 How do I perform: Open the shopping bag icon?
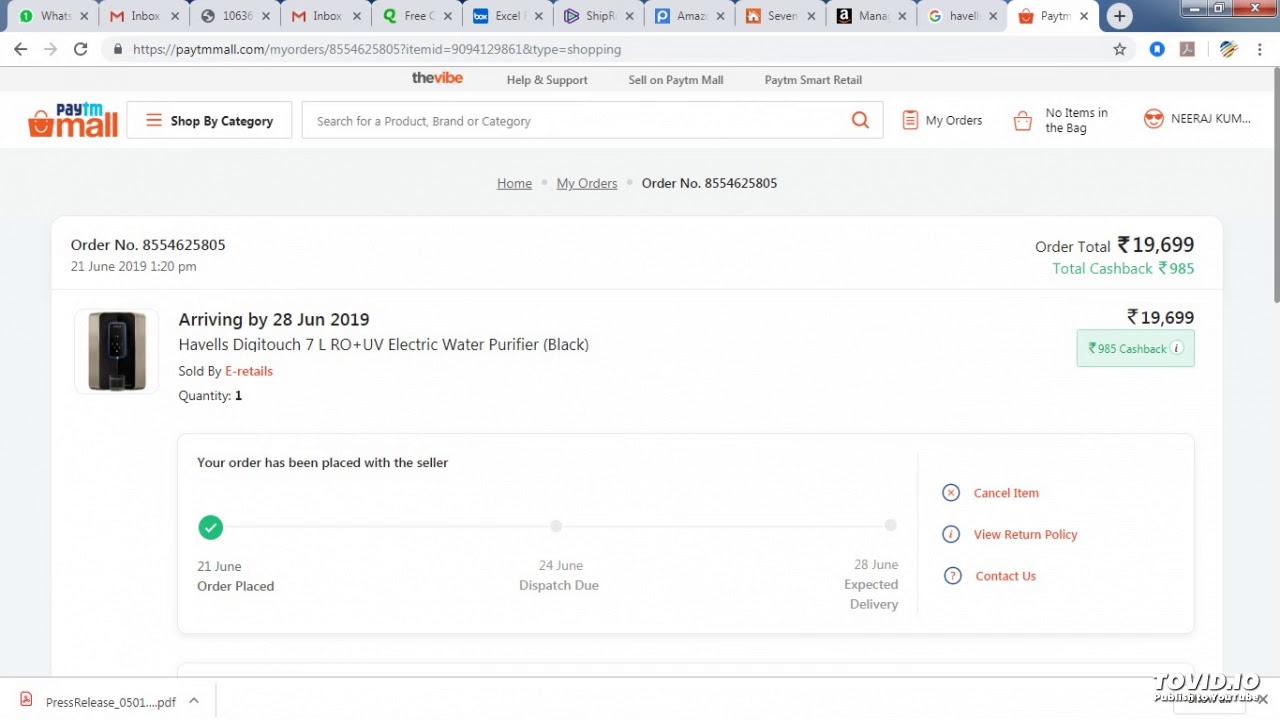(x=1022, y=121)
